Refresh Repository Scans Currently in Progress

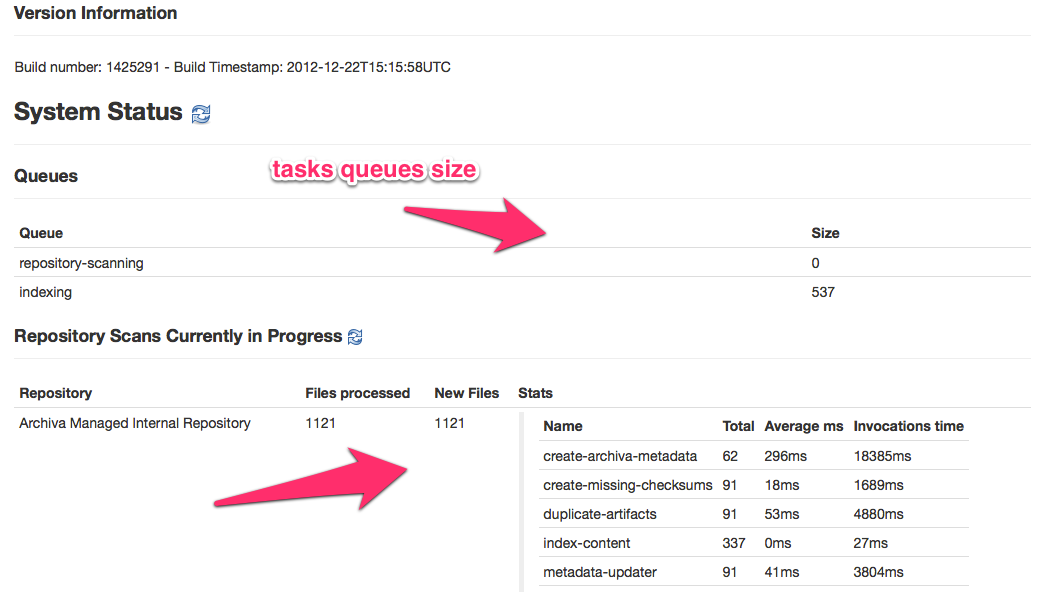(x=355, y=337)
